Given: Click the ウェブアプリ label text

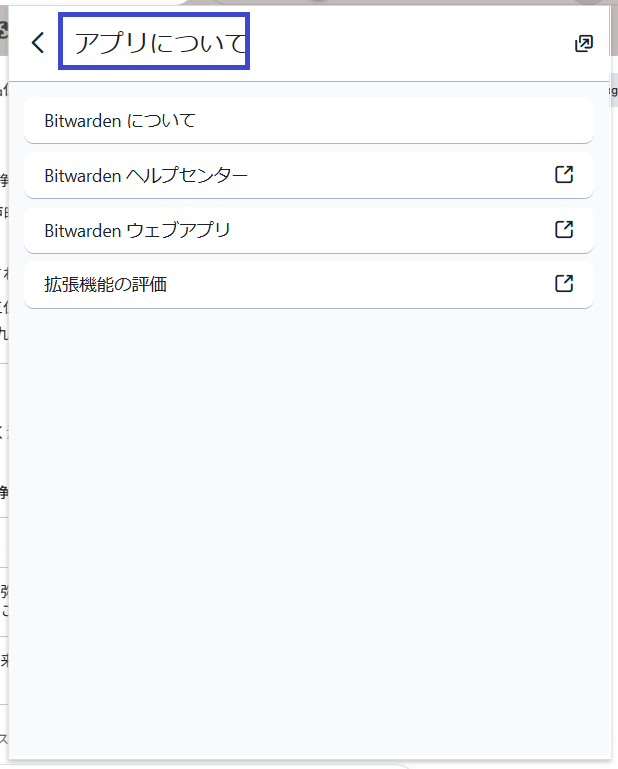Looking at the screenshot, I should (x=178, y=230).
